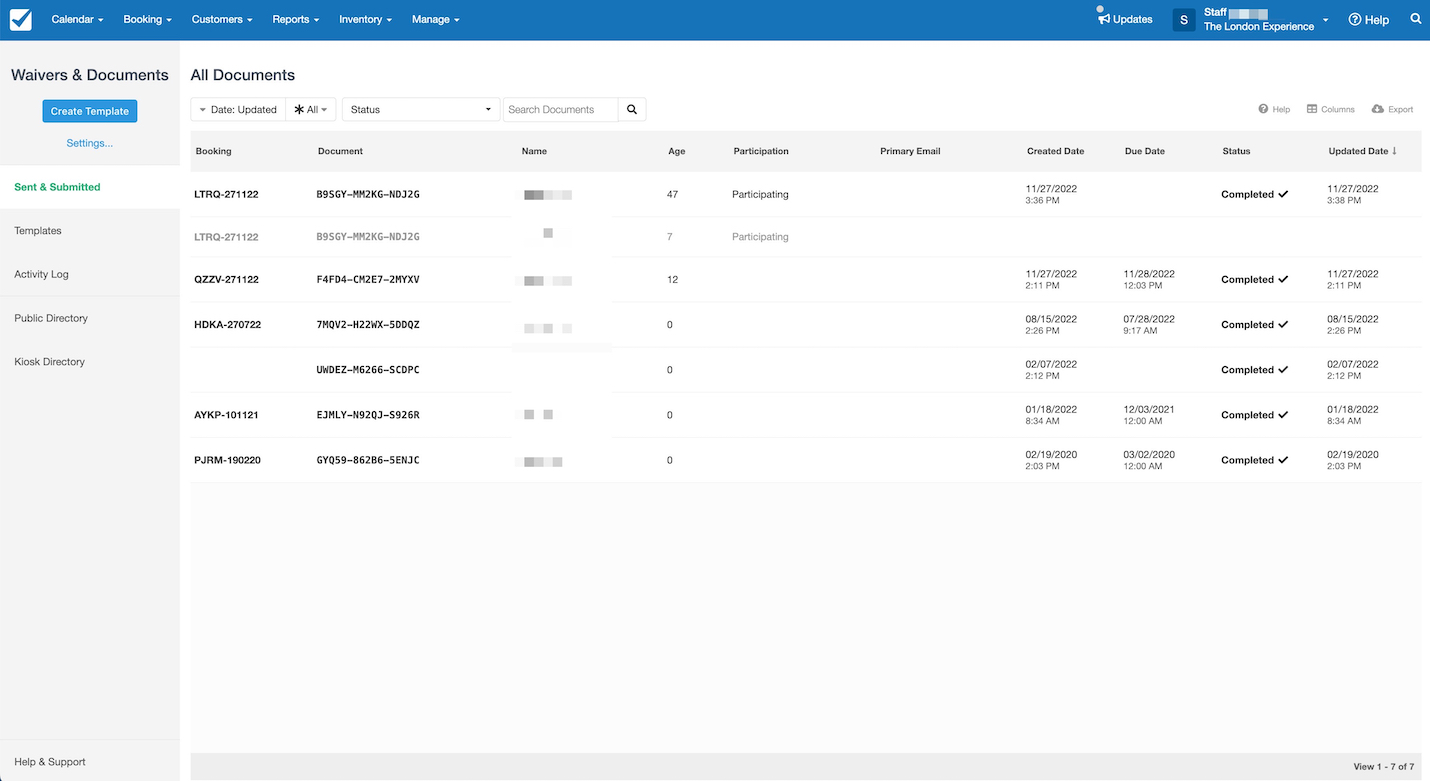1430x781 pixels.
Task: Open document UWDEZ-M6266-SCDPC
Action: coord(368,369)
